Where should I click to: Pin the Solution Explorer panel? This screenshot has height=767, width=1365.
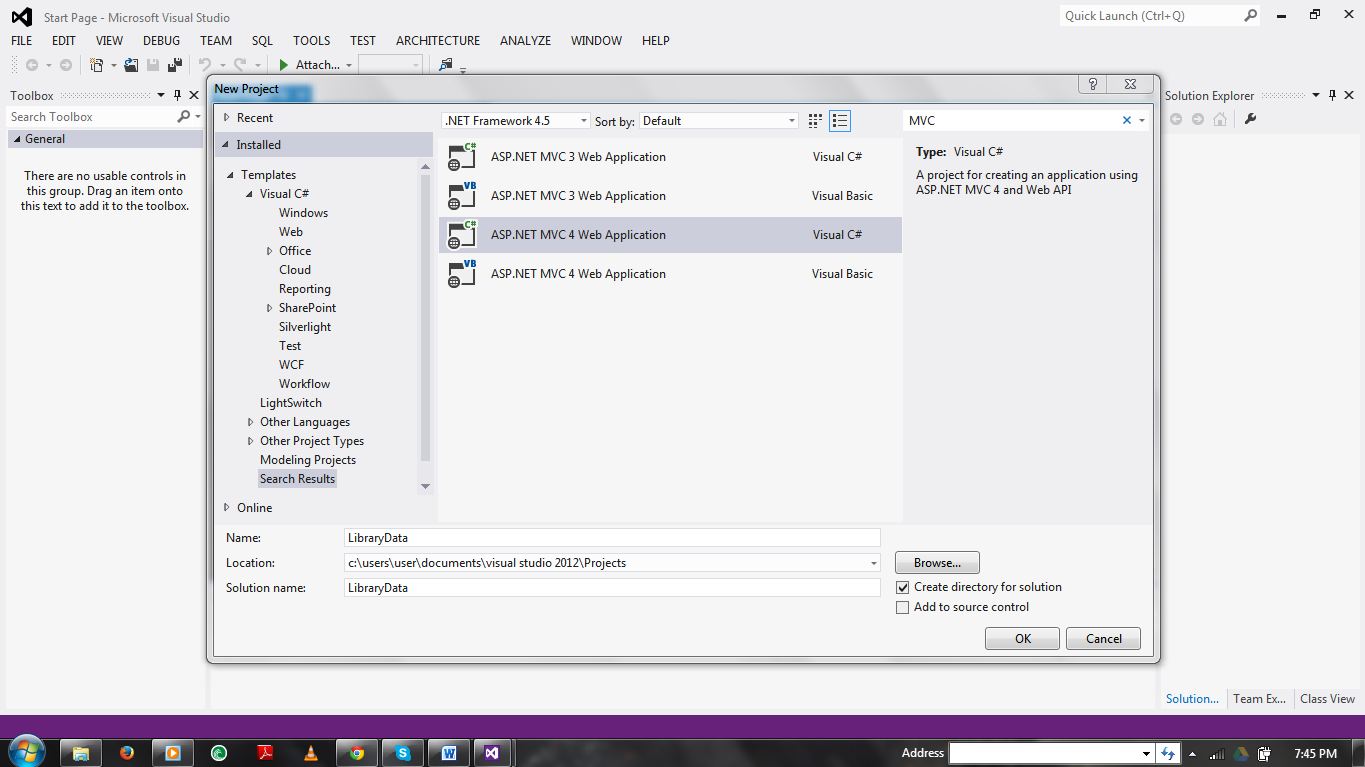click(x=1332, y=96)
